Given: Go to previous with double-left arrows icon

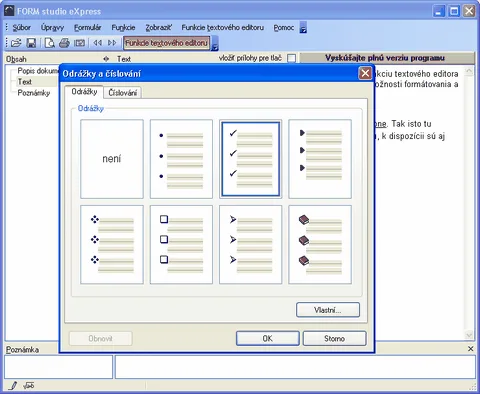Looking at the screenshot, I should tap(98, 43).
